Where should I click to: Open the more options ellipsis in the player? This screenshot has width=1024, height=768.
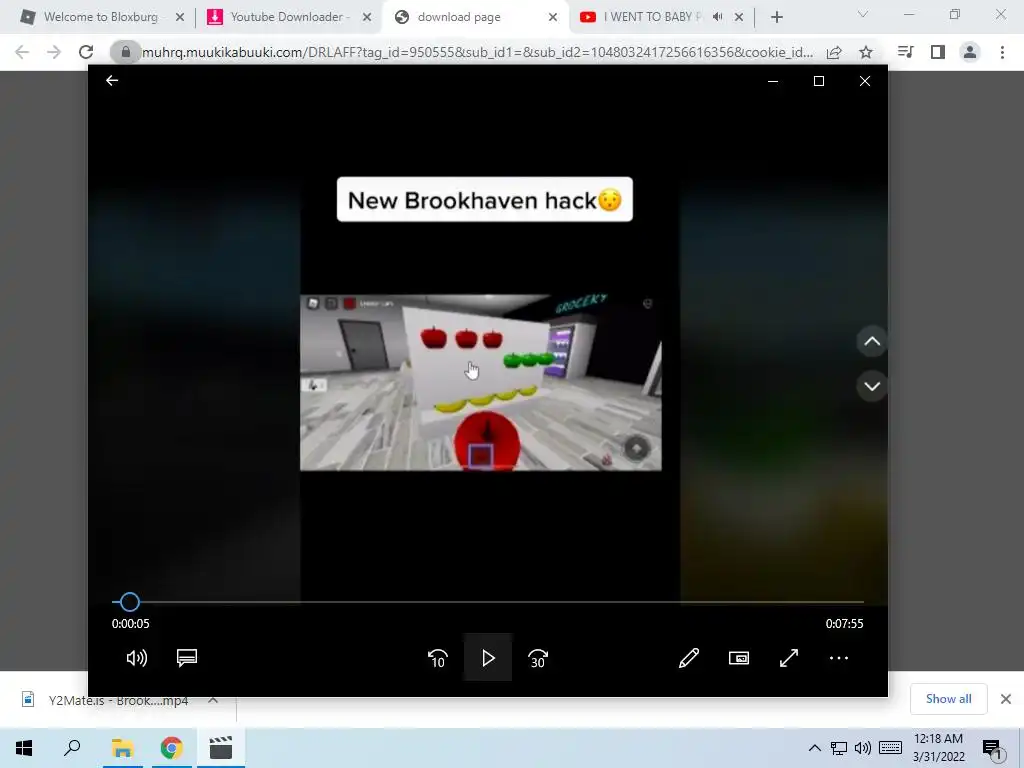pyautogui.click(x=839, y=658)
